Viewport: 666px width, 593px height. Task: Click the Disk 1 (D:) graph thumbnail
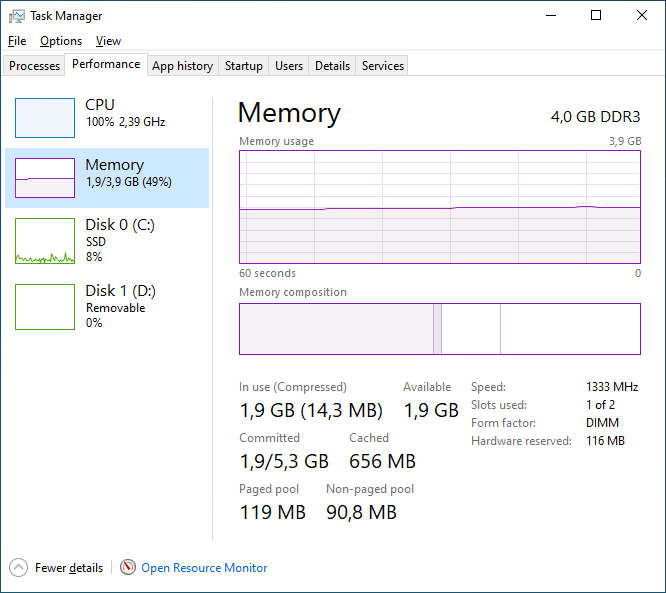pos(45,307)
